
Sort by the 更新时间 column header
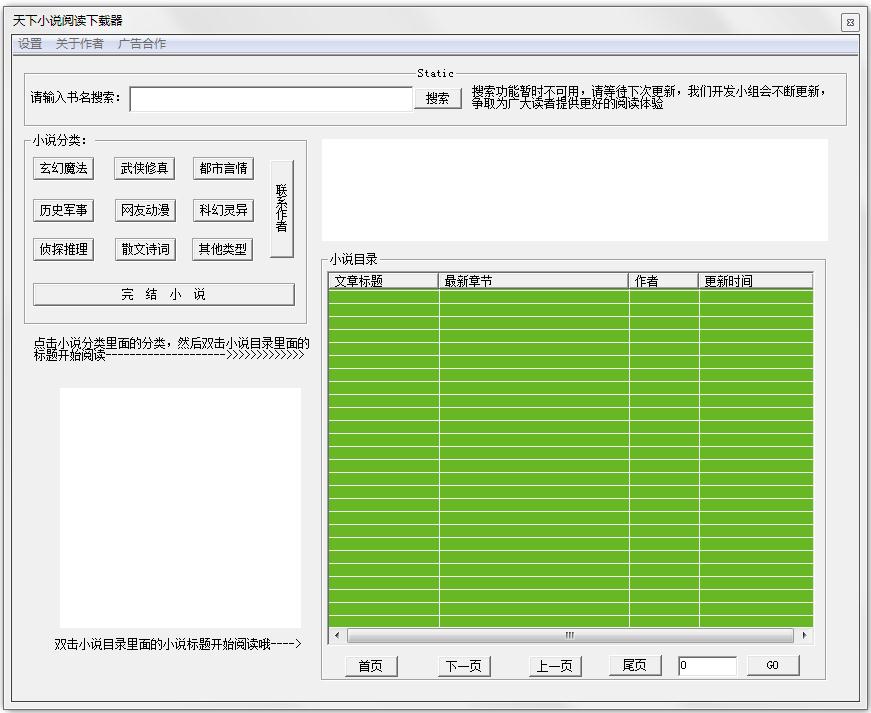click(755, 281)
